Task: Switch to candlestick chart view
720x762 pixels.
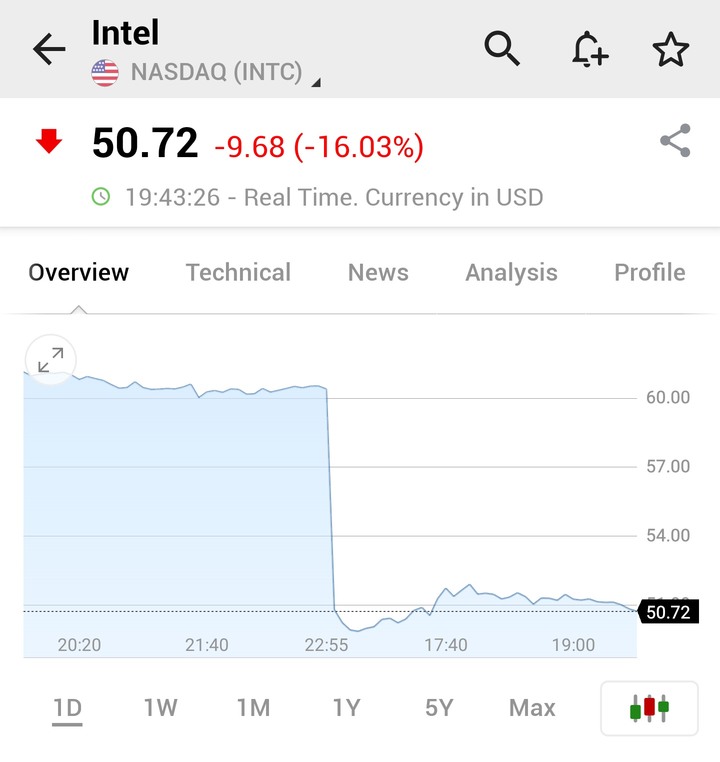Action: pyautogui.click(x=649, y=708)
